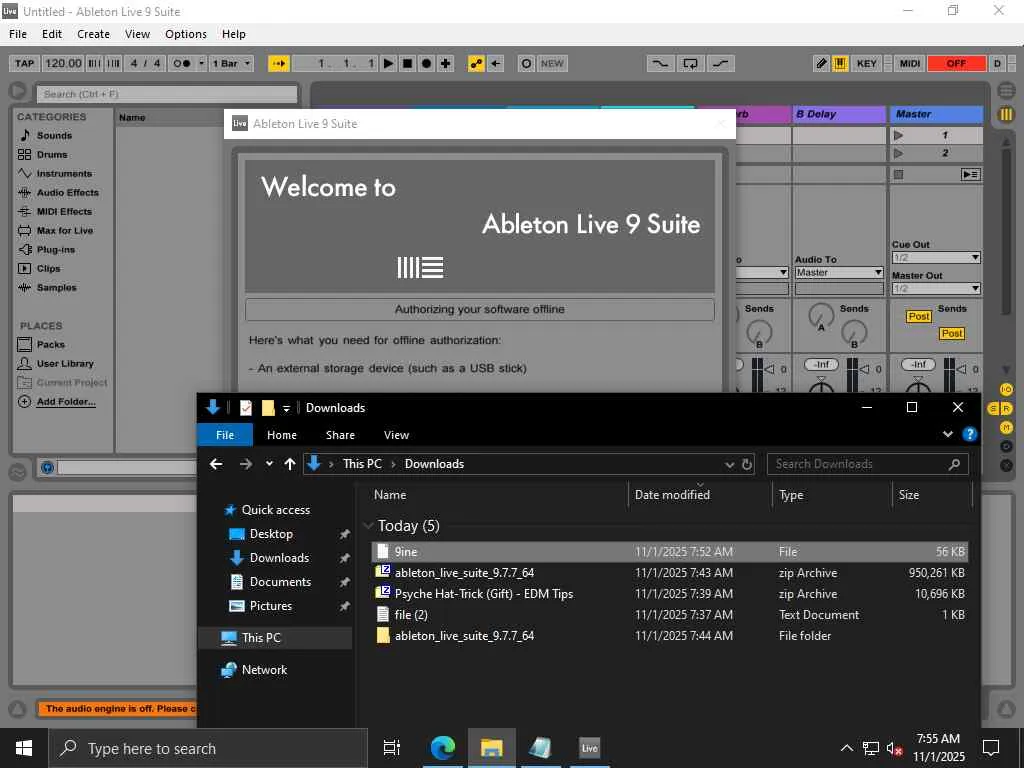Click the 120.00 tempo field
This screenshot has height=768, width=1024.
[63, 63]
